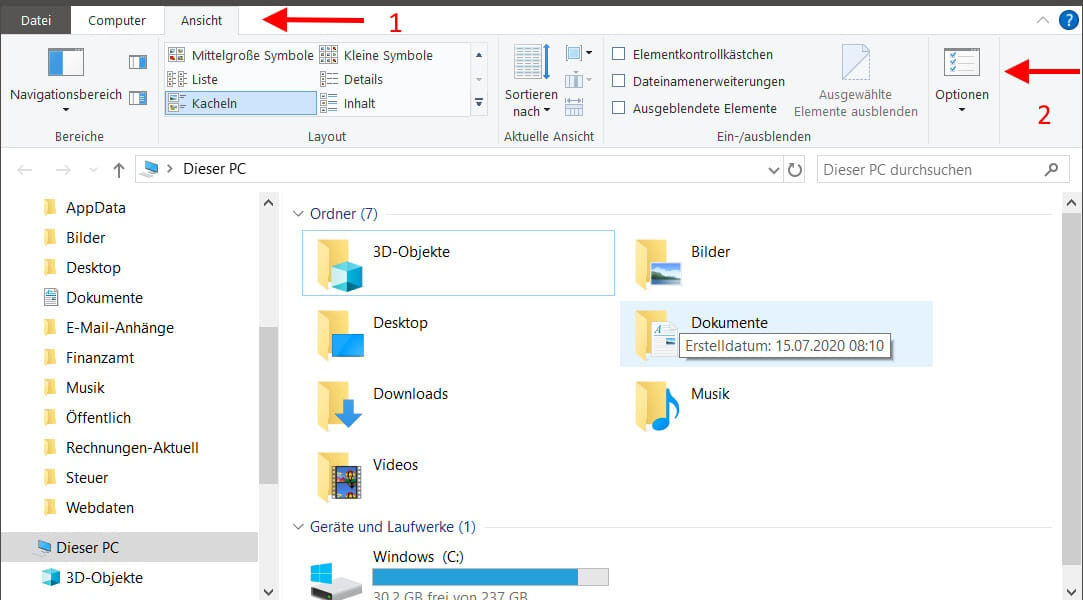Open the group-by dropdown icon
Viewport: 1083px width, 600px height.
[x=578, y=53]
